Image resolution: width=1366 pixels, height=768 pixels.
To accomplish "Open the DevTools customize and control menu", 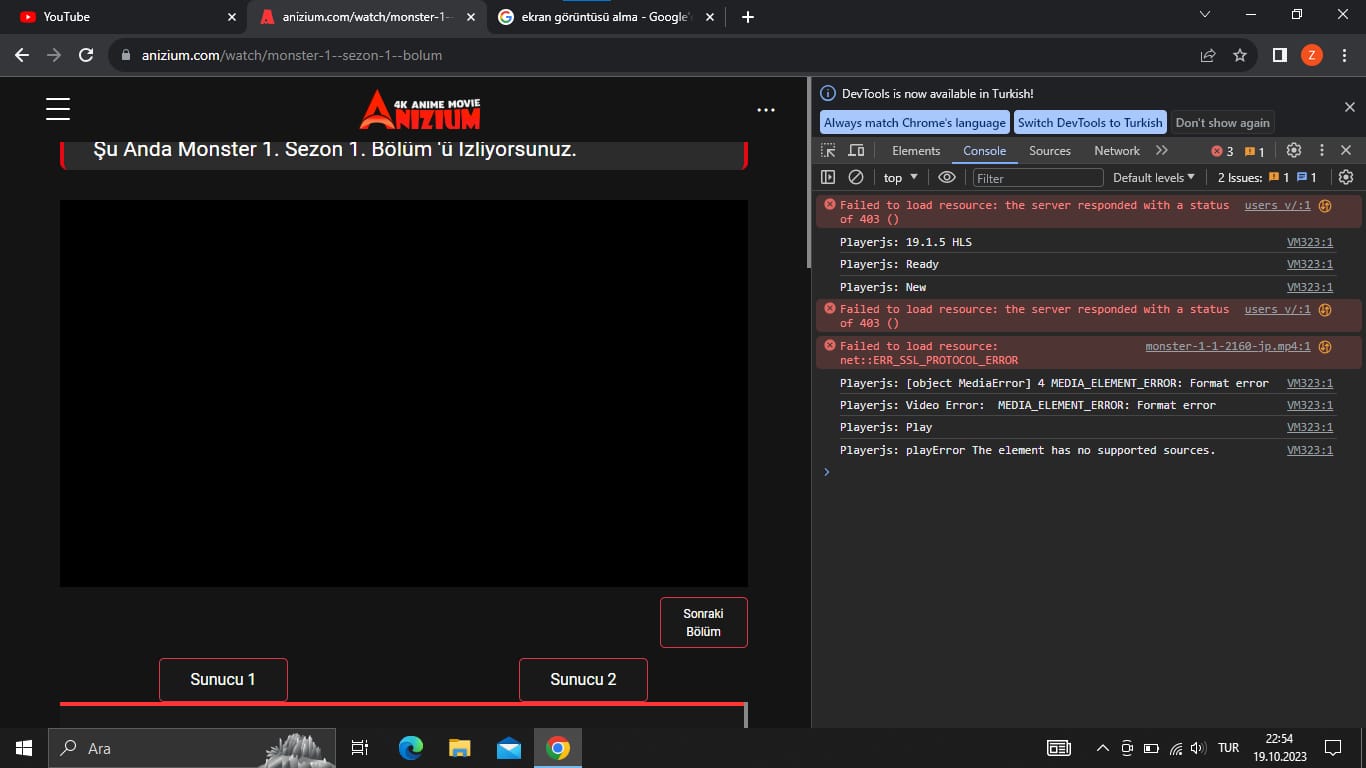I will (x=1321, y=150).
